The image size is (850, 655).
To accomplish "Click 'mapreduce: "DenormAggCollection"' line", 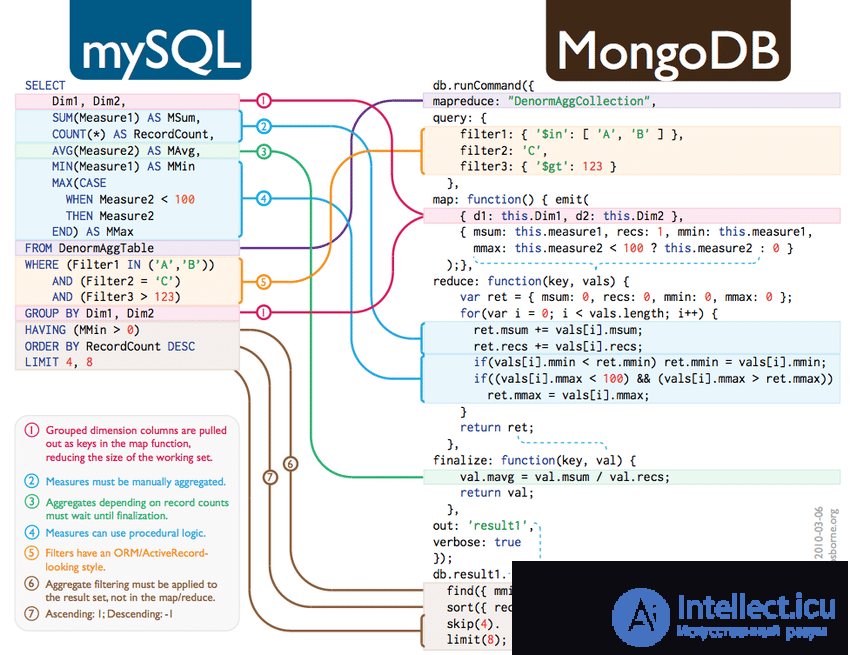I will (x=544, y=101).
